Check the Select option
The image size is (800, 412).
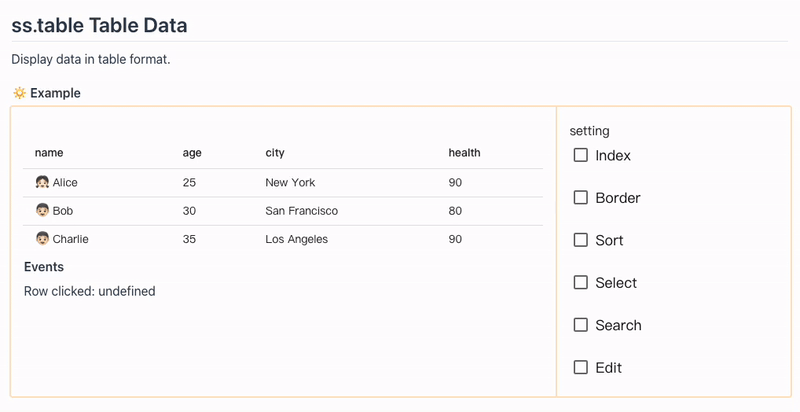click(x=581, y=283)
